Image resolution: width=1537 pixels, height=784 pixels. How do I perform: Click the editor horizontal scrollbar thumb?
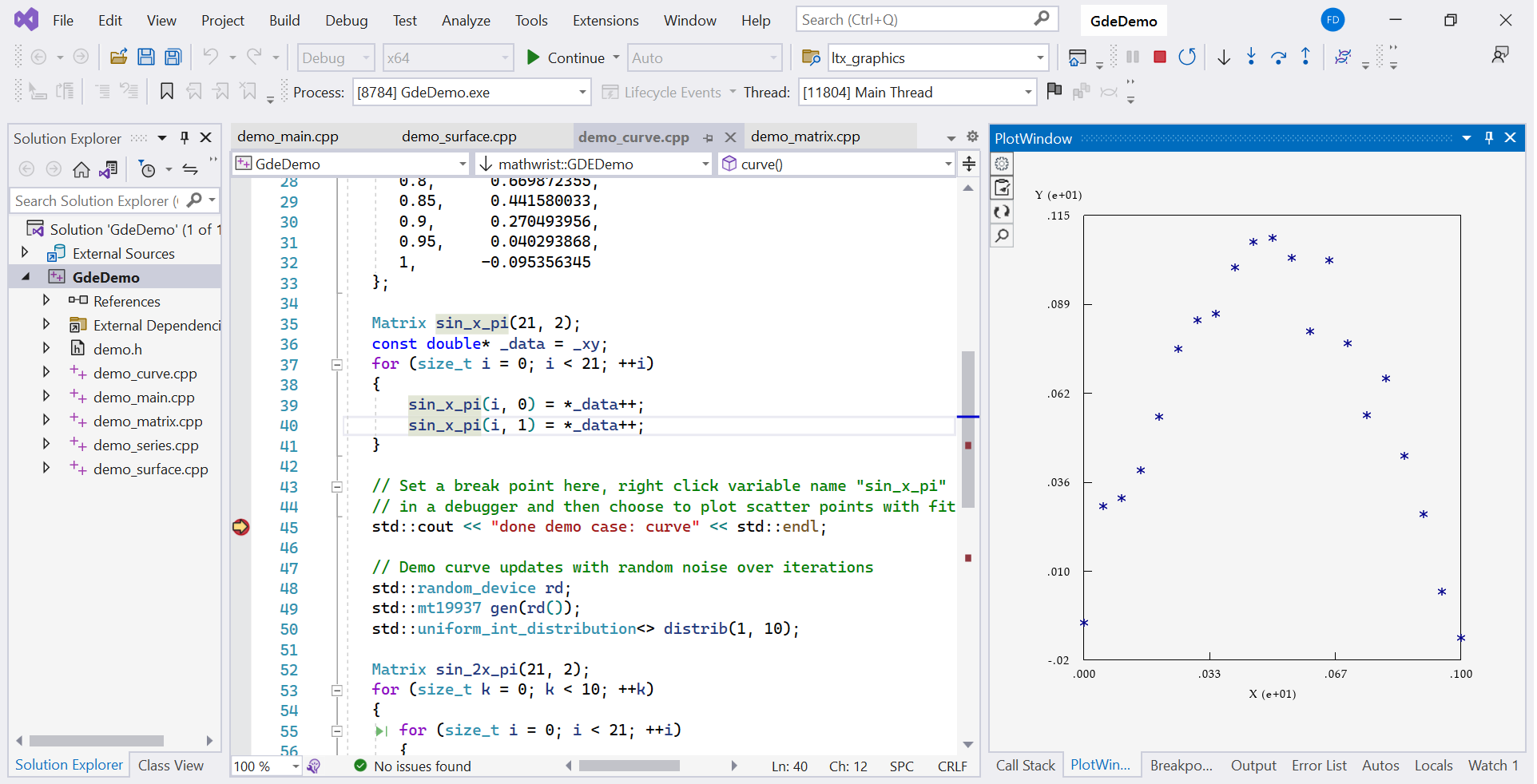[629, 766]
